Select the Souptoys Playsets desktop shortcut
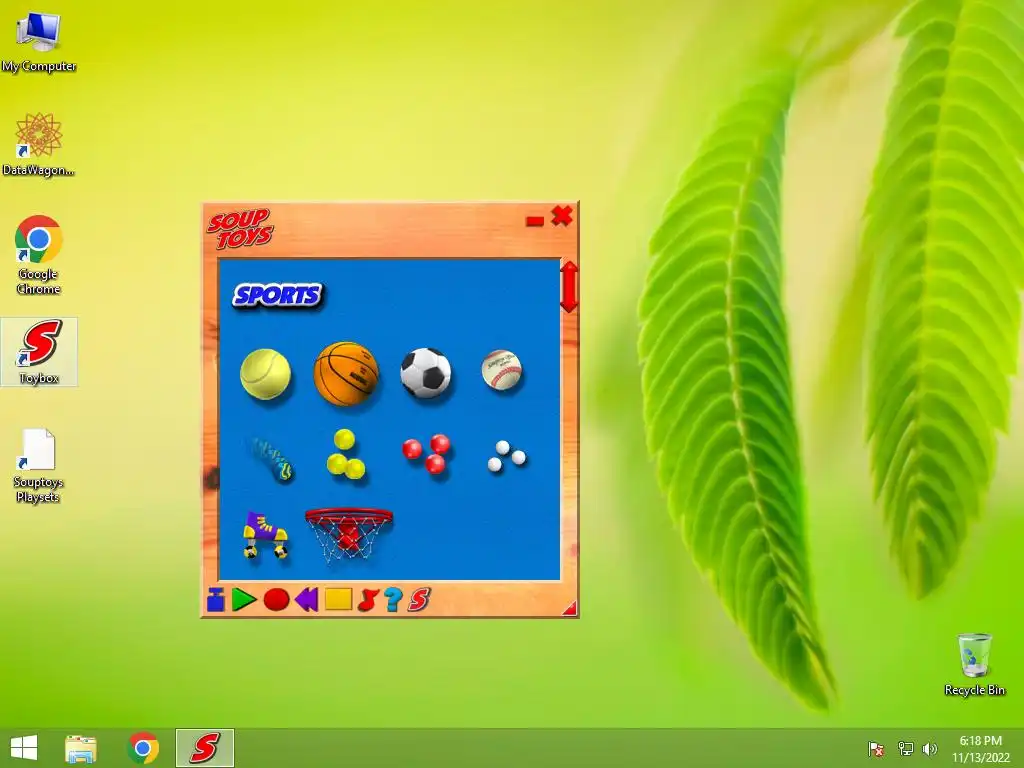Viewport: 1024px width, 768px height. [x=38, y=466]
